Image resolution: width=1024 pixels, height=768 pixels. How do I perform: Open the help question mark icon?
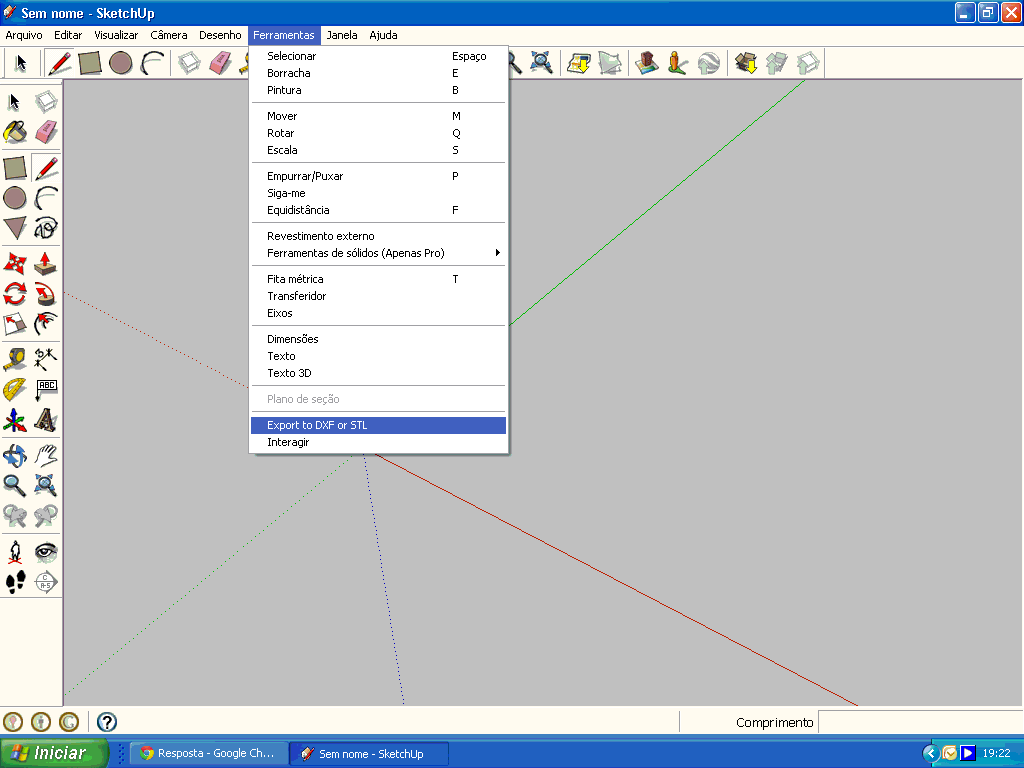(106, 722)
